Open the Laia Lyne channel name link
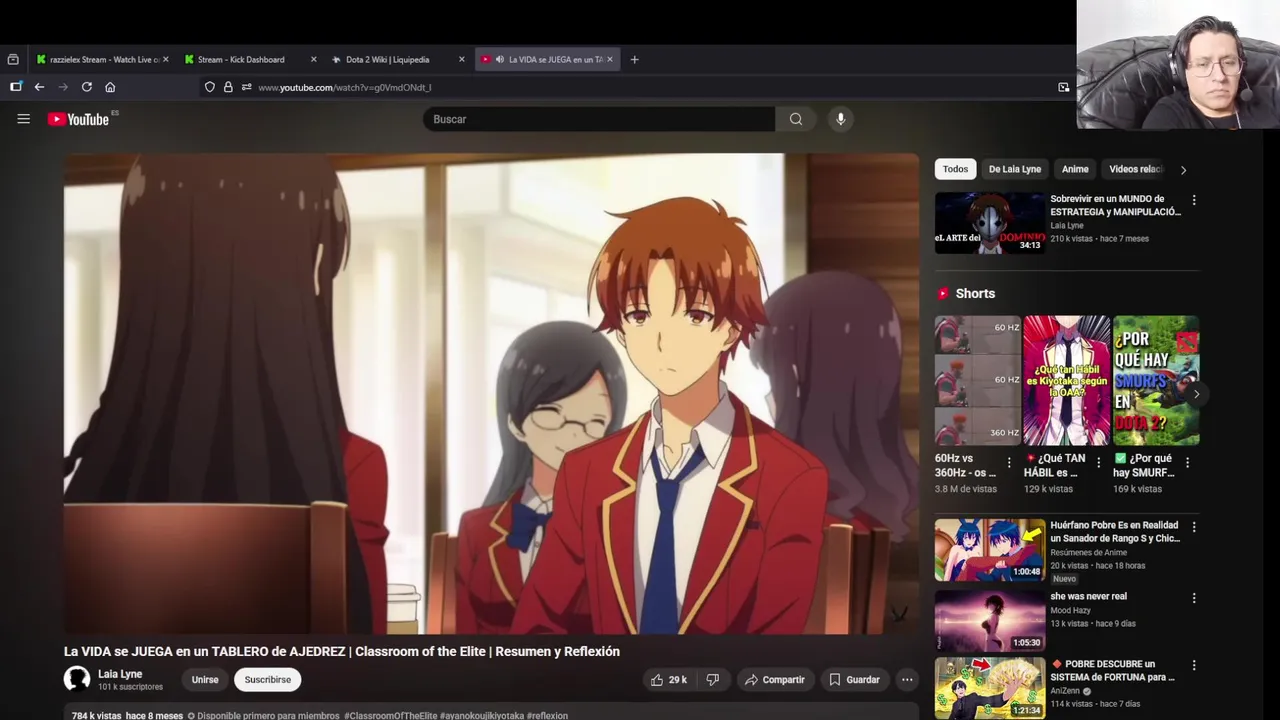 click(120, 674)
